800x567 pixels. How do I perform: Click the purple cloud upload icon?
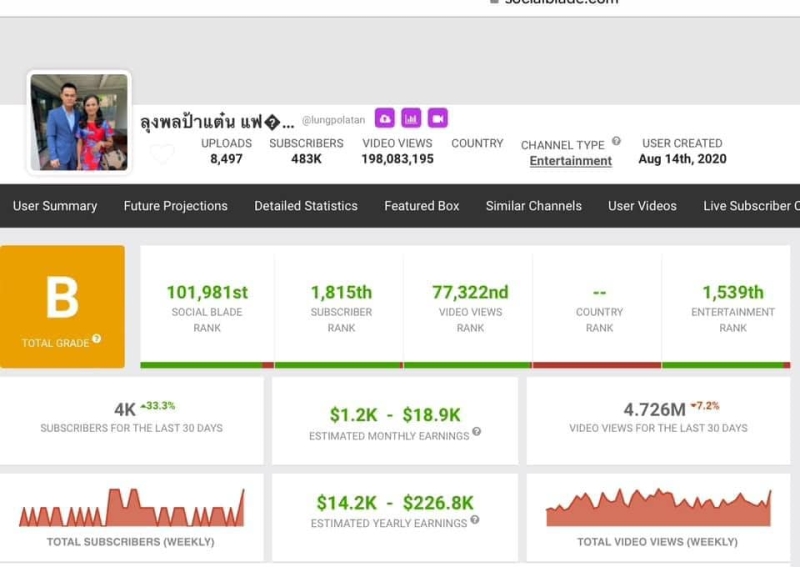tap(385, 118)
